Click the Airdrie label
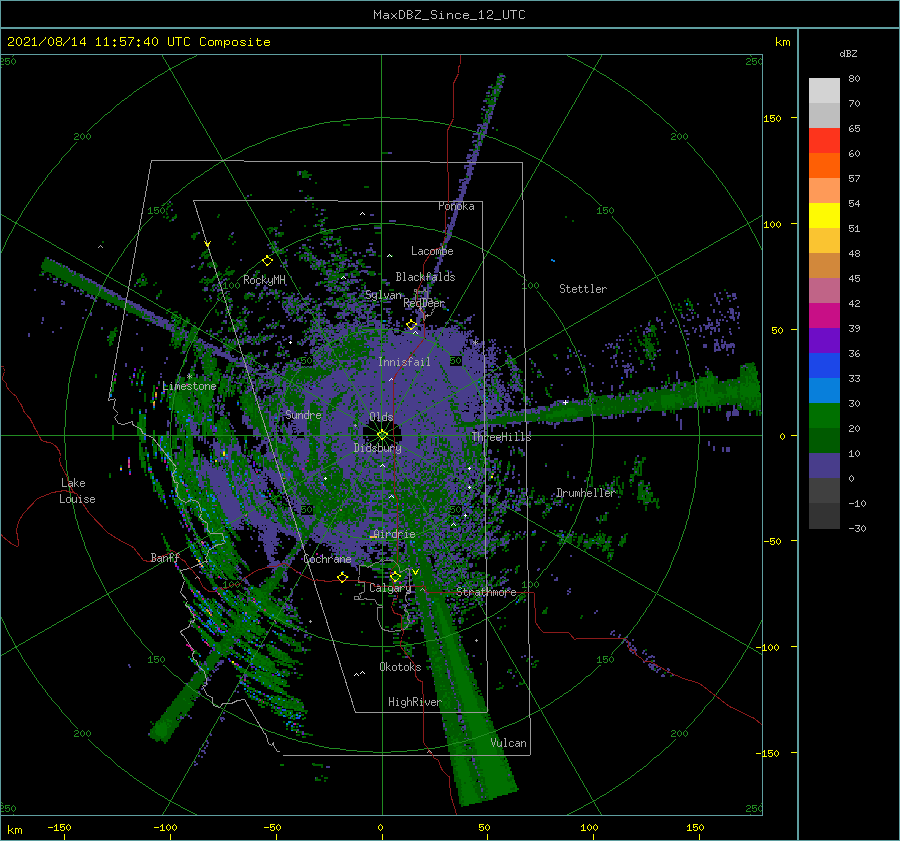This screenshot has width=900, height=841. (394, 534)
